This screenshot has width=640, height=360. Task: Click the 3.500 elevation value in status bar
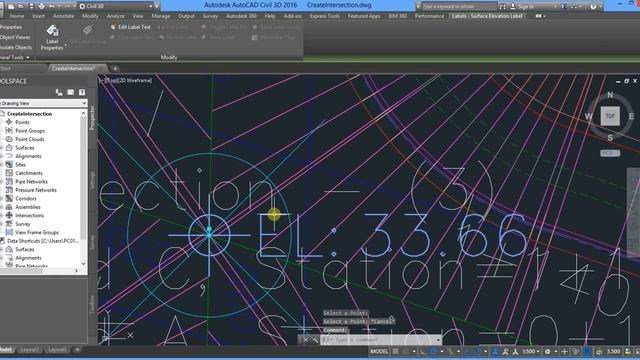pos(613,351)
